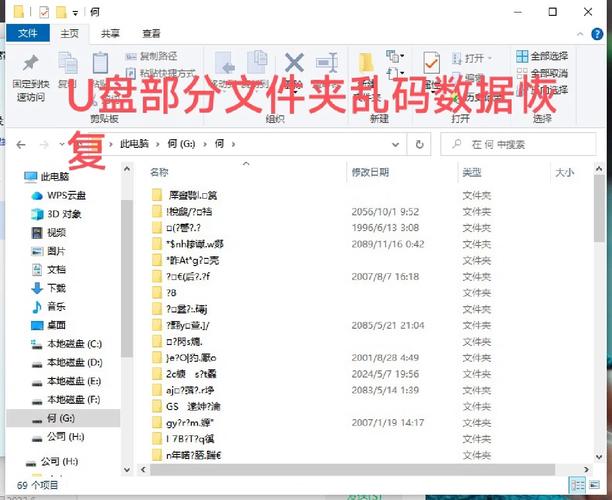This screenshot has width=612, height=500.
Task: Open the blue help question icon
Action: point(597,34)
